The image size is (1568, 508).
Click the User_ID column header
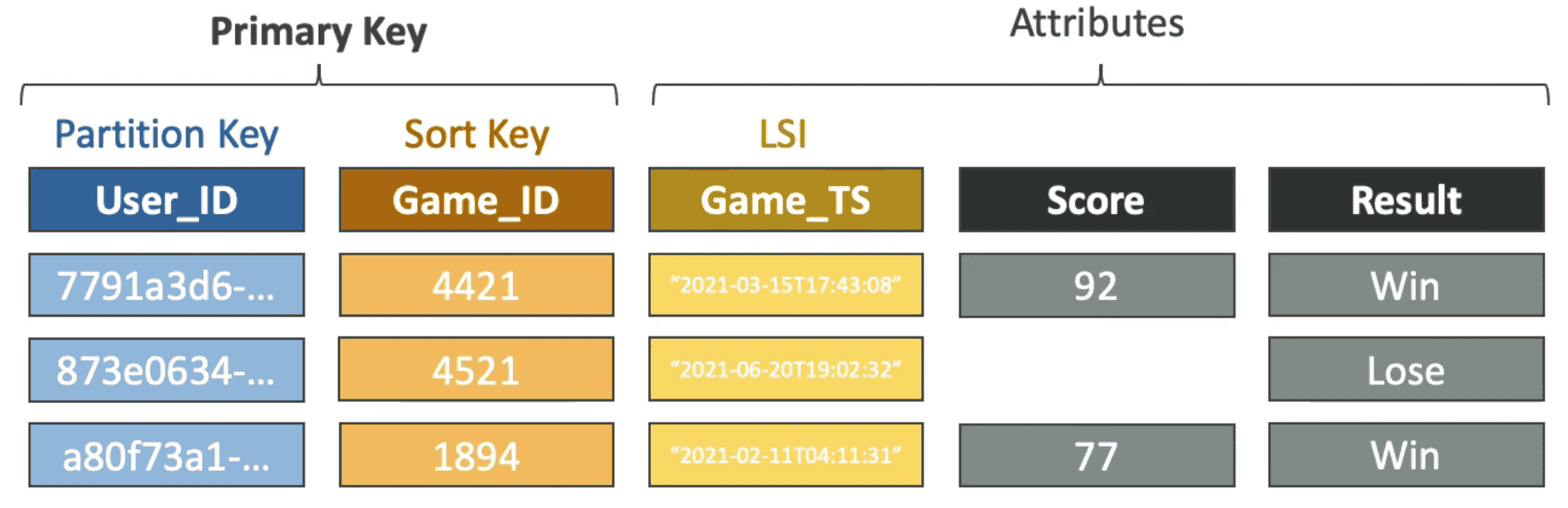pos(166,200)
